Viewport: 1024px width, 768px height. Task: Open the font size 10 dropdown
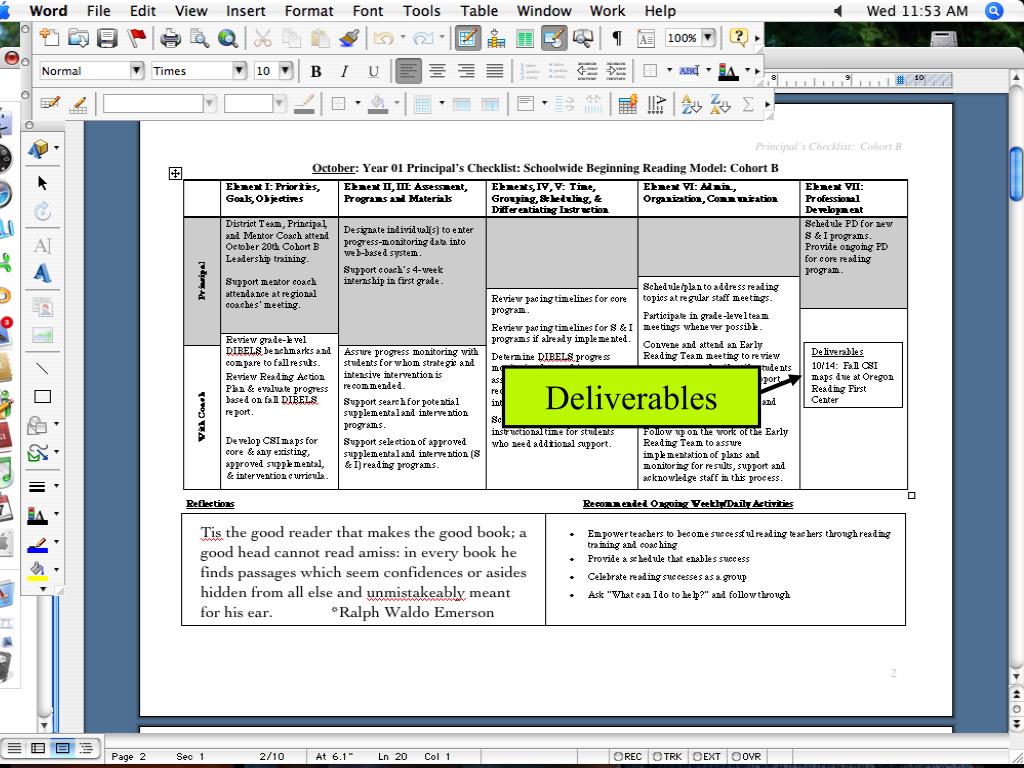[285, 71]
